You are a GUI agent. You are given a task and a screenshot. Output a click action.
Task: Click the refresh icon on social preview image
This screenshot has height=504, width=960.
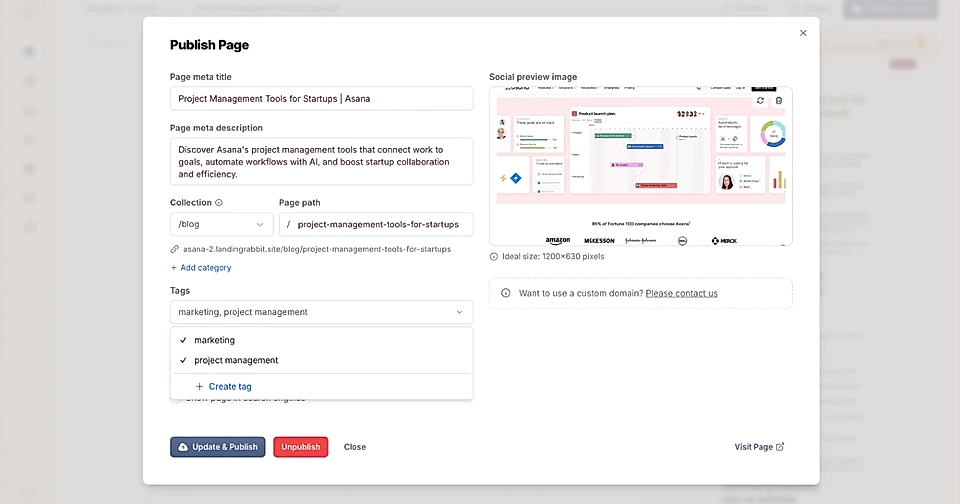760,100
